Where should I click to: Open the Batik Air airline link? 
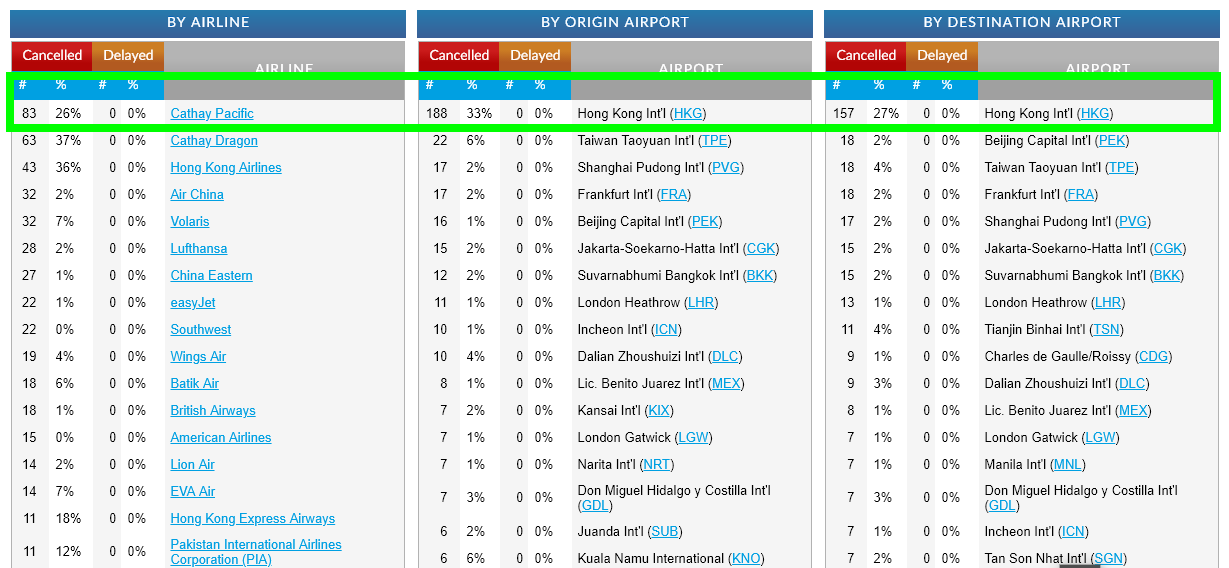click(x=195, y=384)
